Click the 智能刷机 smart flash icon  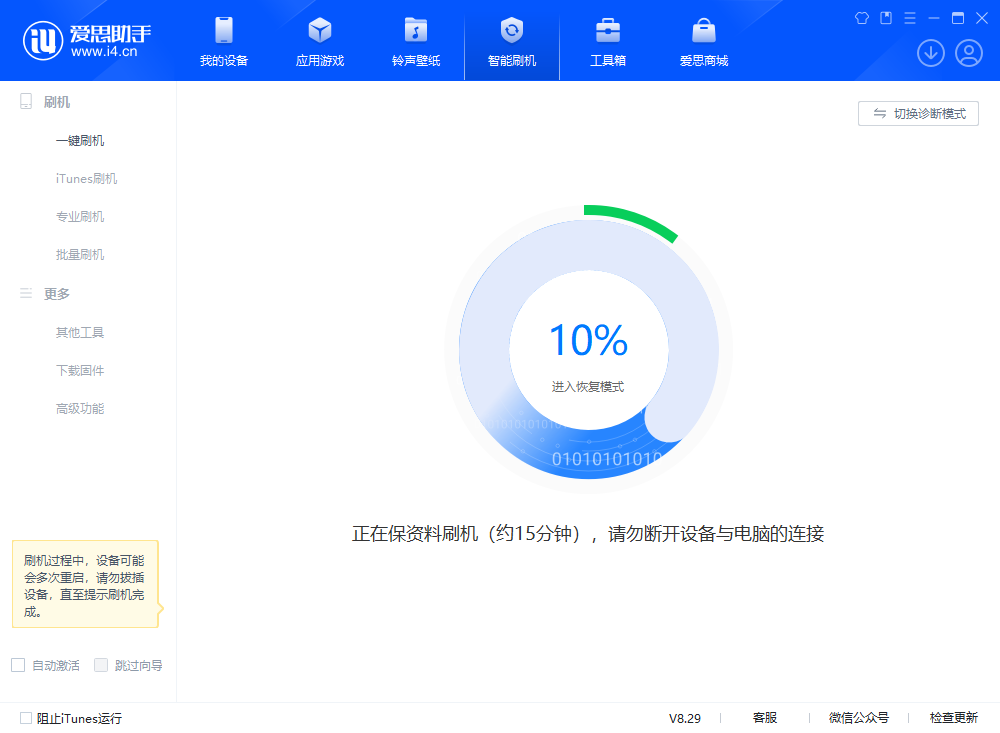click(512, 40)
